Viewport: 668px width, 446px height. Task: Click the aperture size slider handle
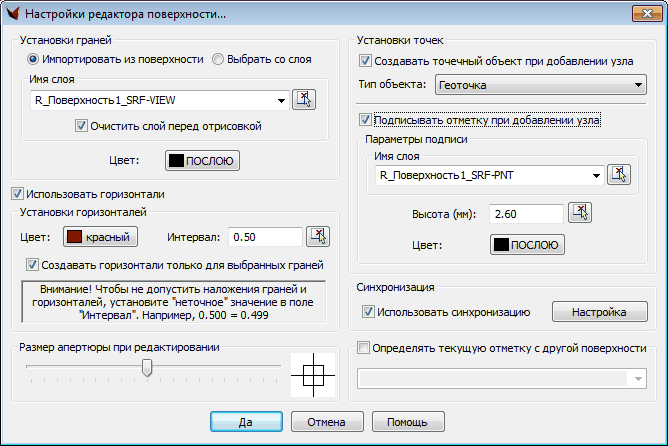point(147,368)
